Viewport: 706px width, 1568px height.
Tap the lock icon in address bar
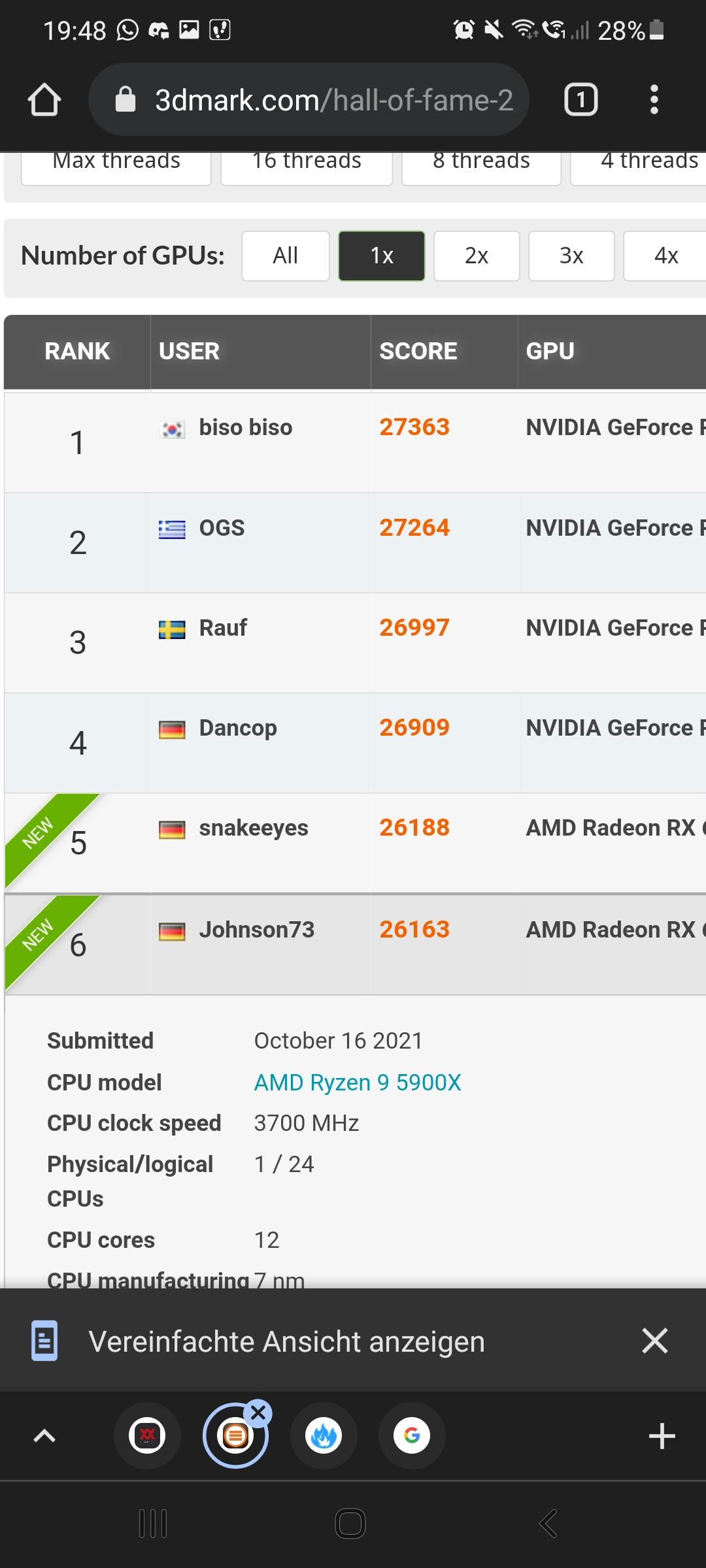(x=125, y=100)
